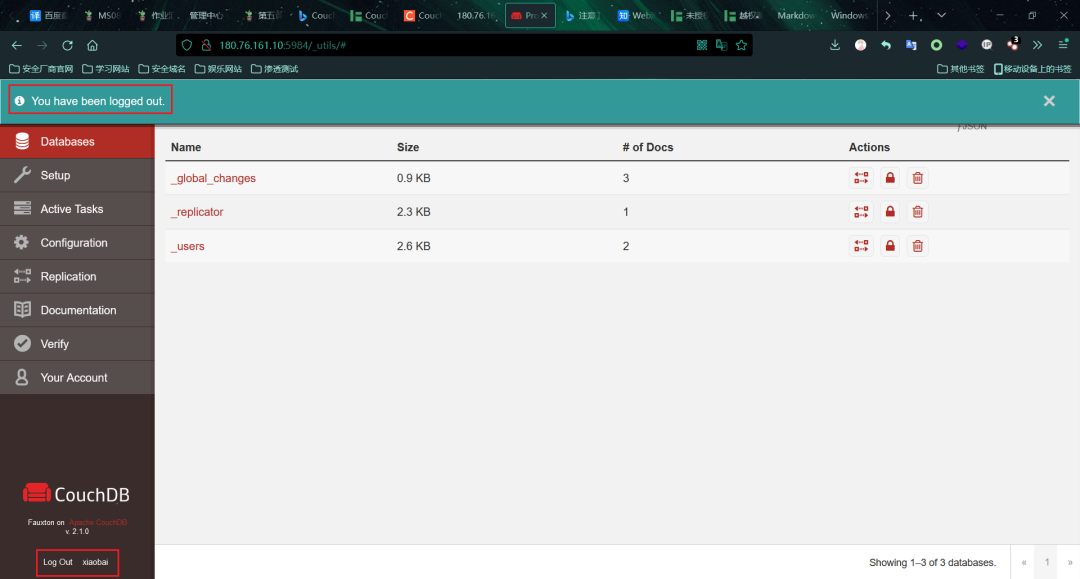Set permissions for _global_changes database

click(x=890, y=178)
